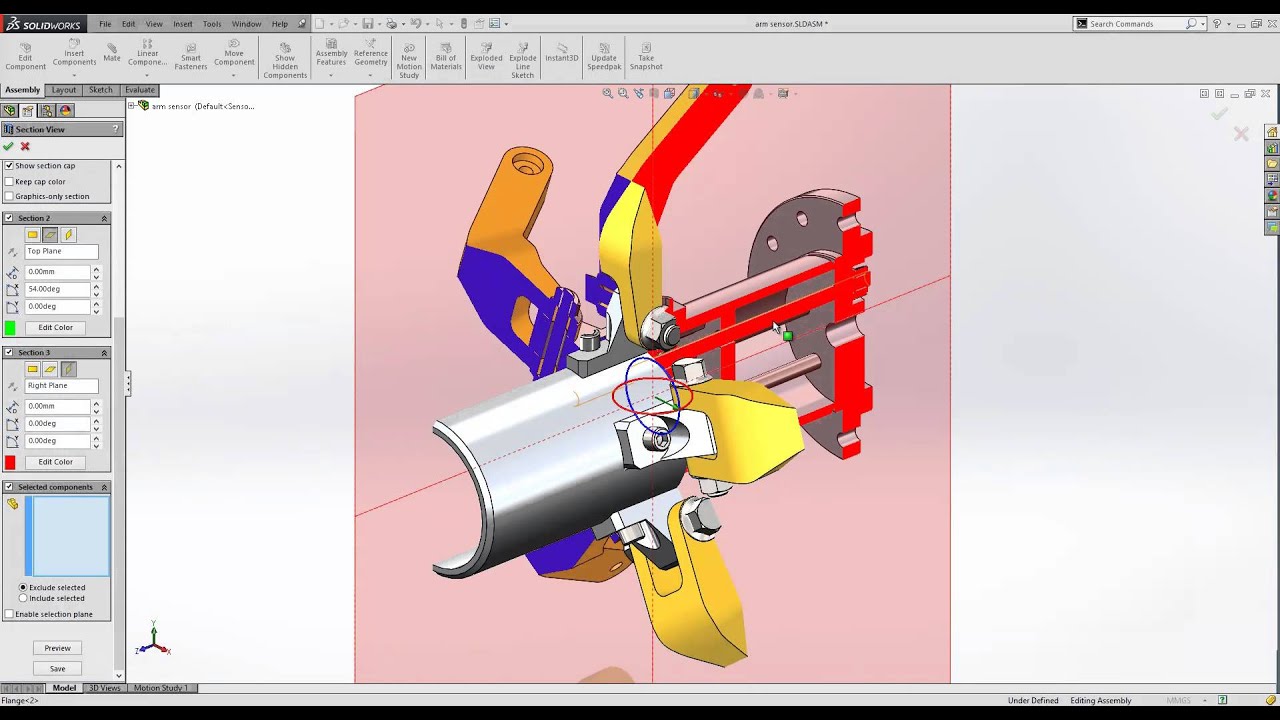This screenshot has width=1280, height=720.
Task: Select Front plane button in Section 2
Action: point(32,235)
